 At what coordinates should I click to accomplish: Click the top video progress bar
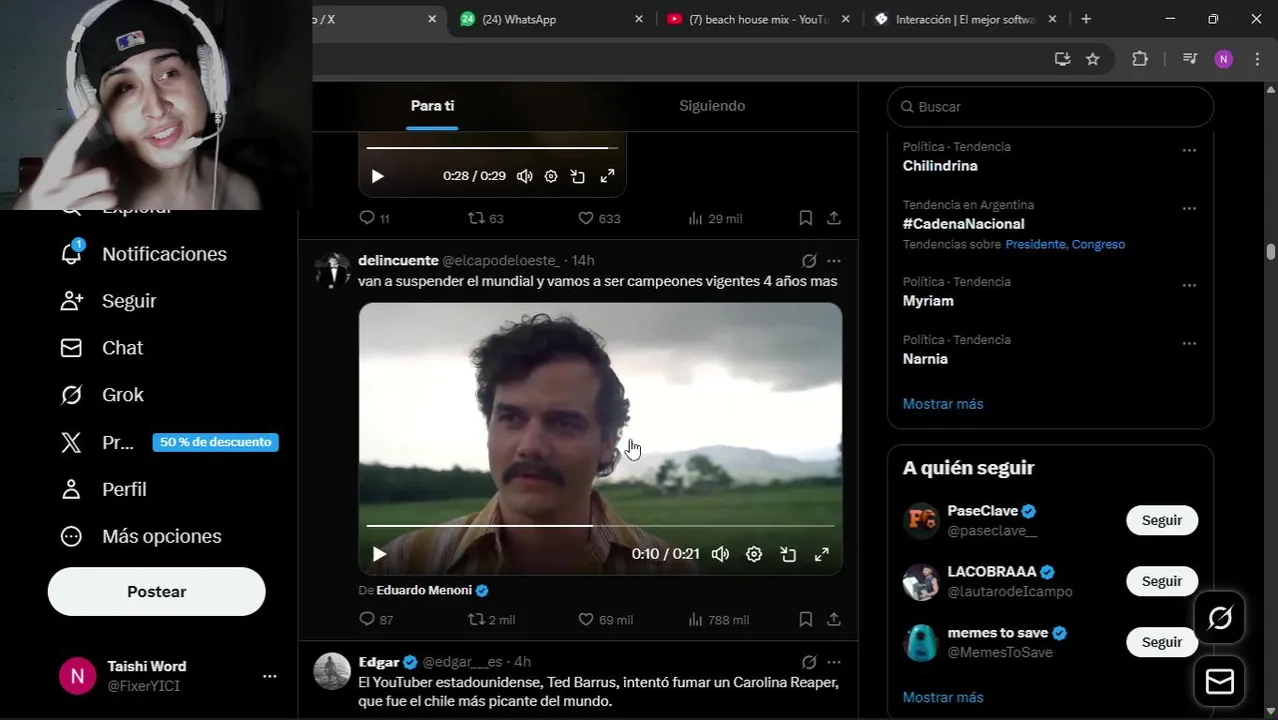pos(492,148)
